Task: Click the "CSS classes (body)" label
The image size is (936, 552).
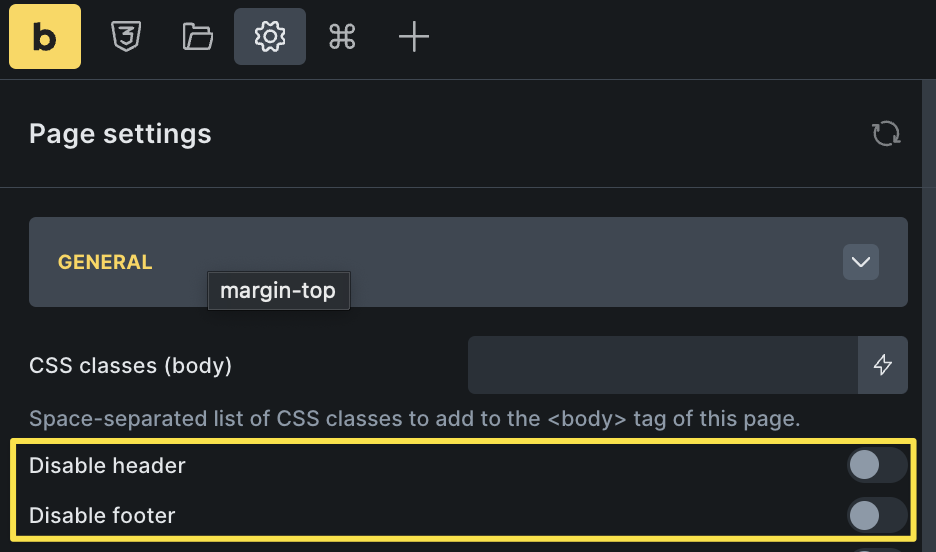Action: coord(130,365)
